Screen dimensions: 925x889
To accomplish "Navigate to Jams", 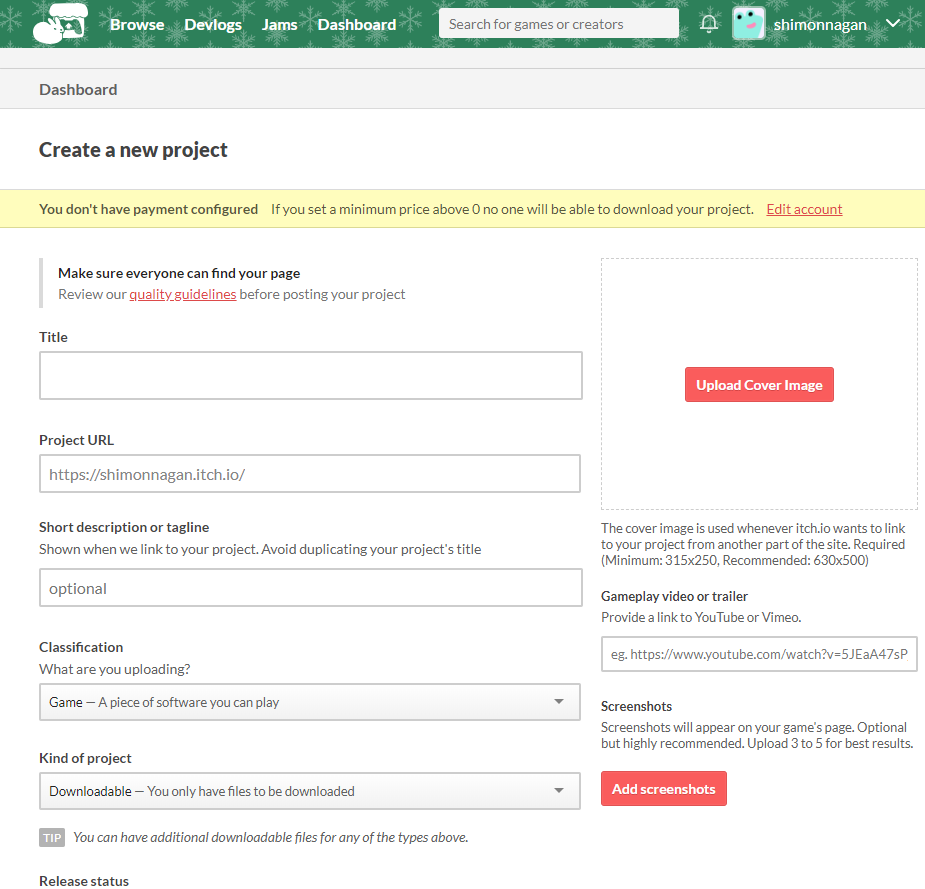I will pos(279,24).
